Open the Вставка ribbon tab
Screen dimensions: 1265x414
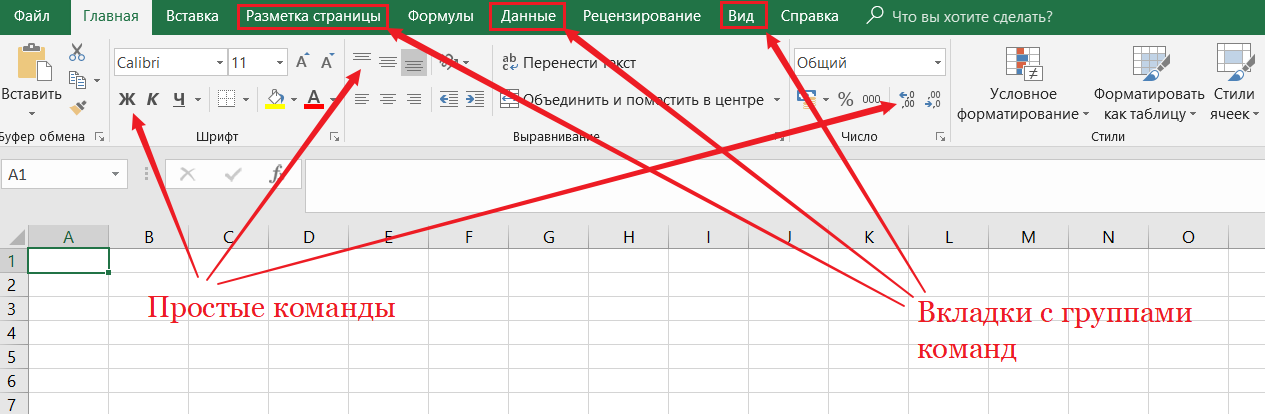point(192,16)
